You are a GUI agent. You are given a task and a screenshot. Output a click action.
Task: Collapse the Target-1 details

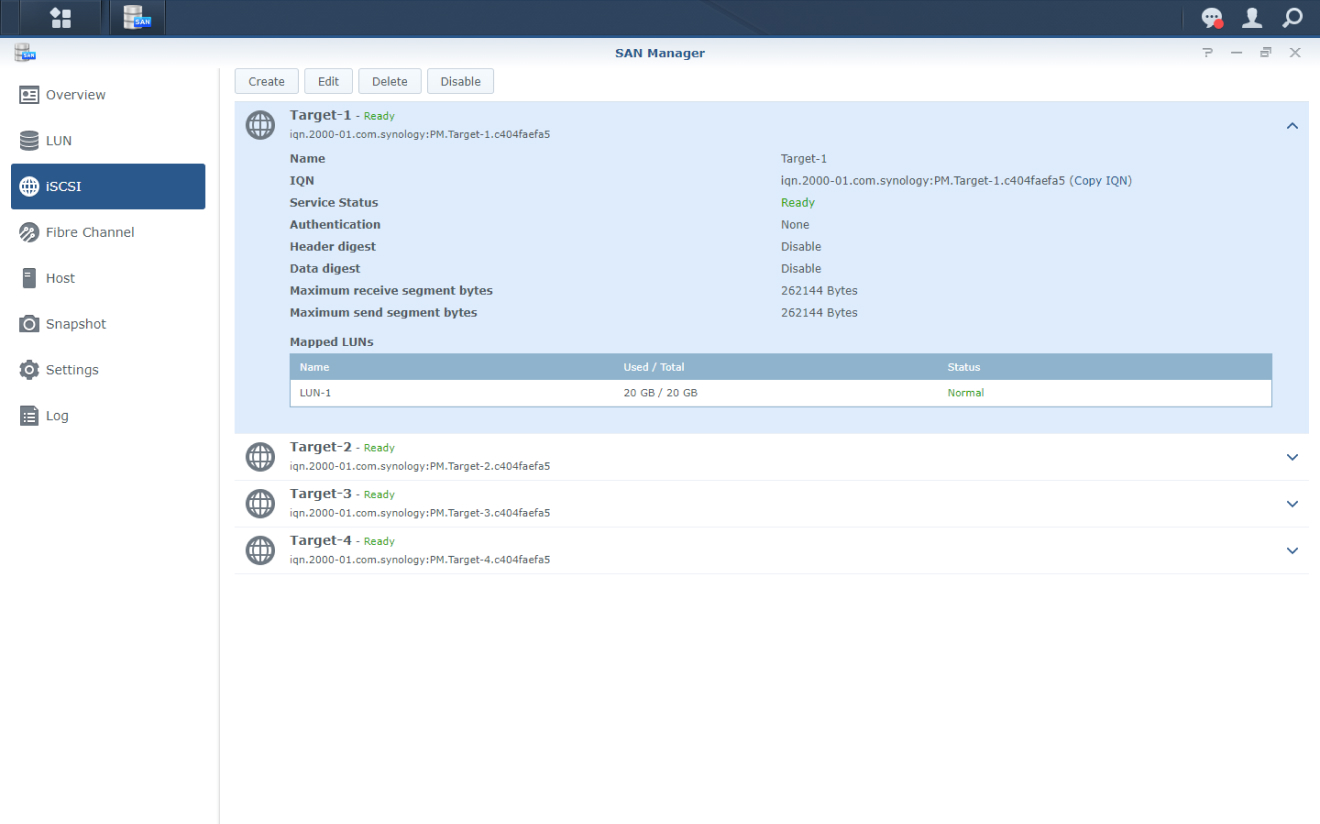pyautogui.click(x=1292, y=125)
